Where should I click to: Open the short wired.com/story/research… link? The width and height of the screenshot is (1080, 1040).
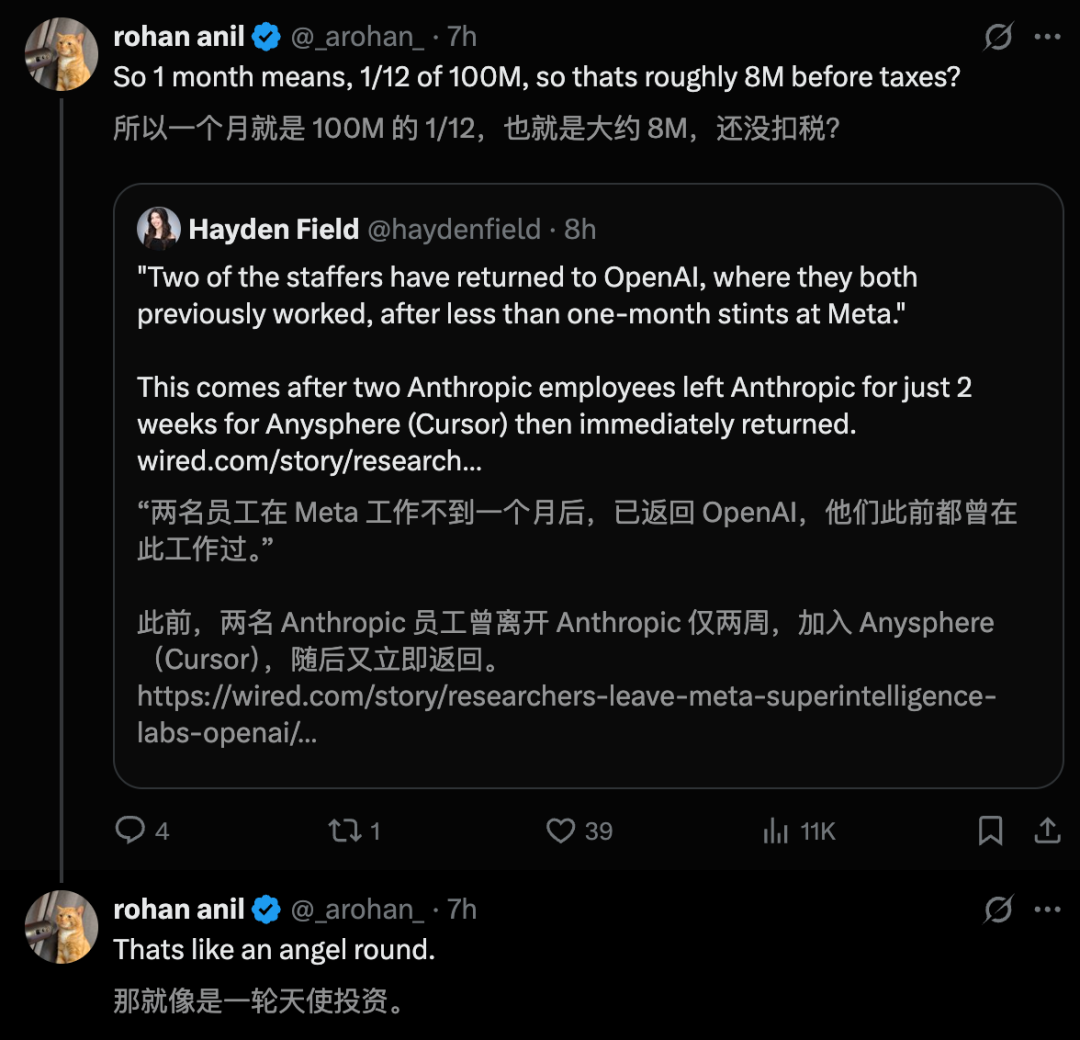pyautogui.click(x=309, y=461)
